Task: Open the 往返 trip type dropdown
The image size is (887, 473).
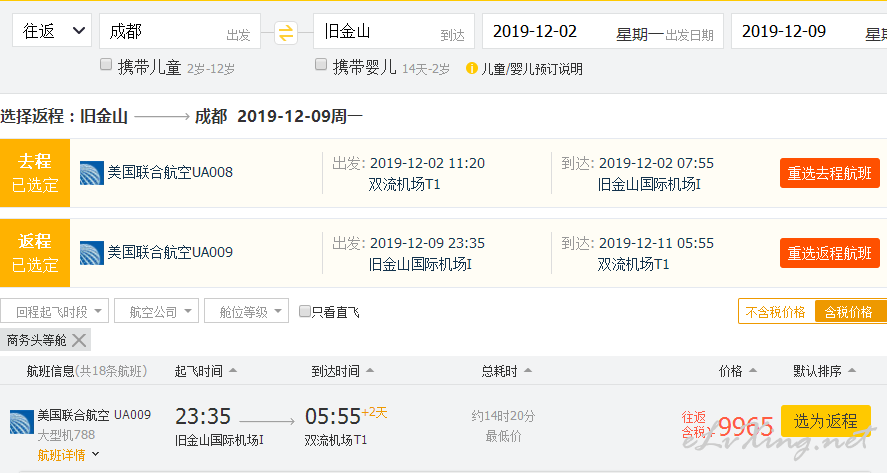Action: (x=53, y=31)
